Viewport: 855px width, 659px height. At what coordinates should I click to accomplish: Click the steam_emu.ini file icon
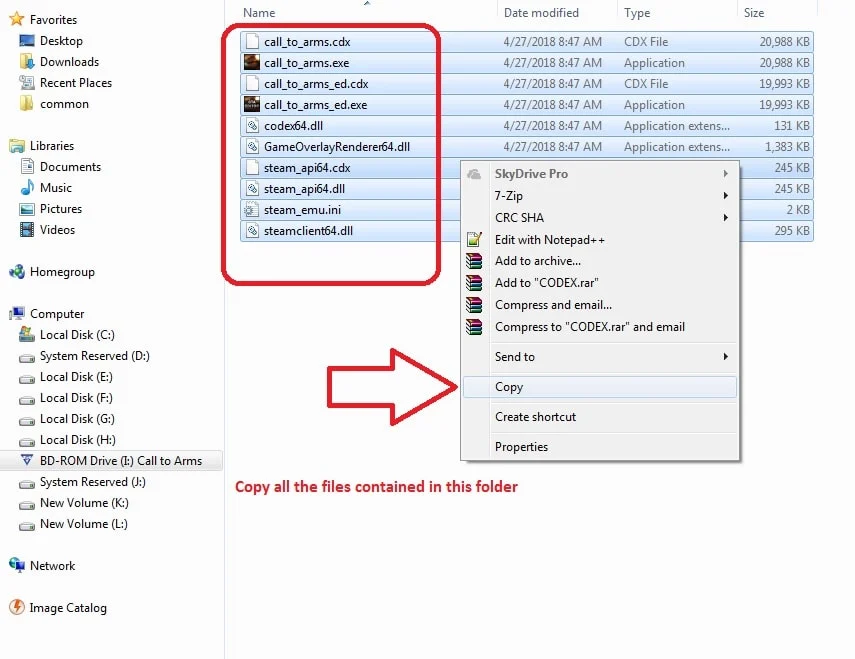[252, 210]
